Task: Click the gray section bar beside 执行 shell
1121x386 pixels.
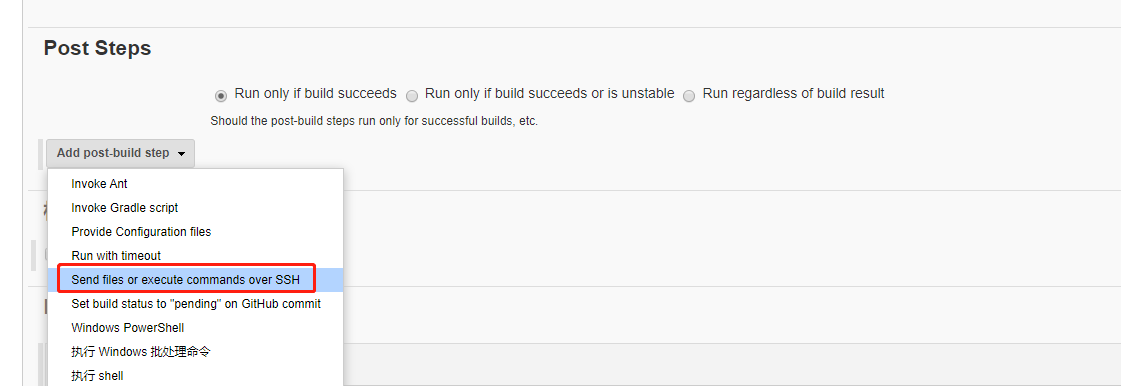Action: coord(732,365)
